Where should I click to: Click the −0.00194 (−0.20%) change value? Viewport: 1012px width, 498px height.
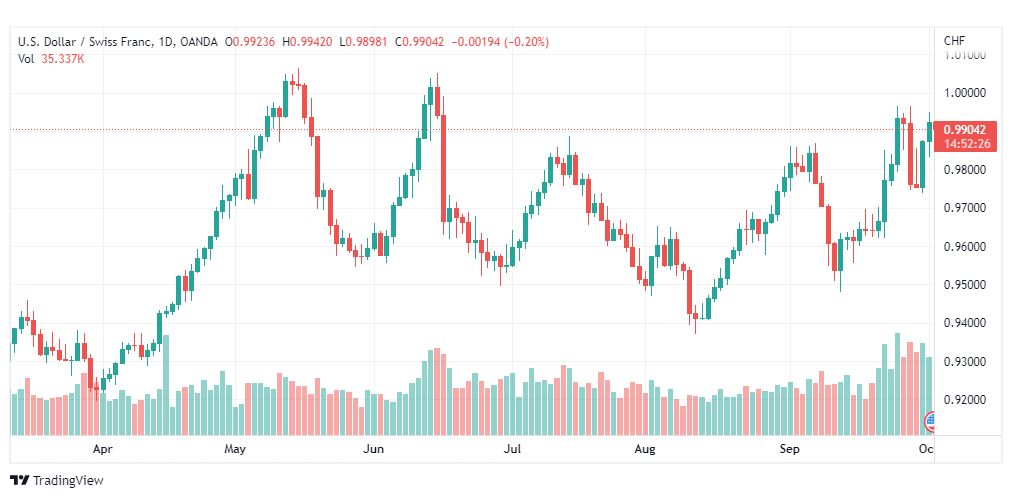(x=500, y=41)
